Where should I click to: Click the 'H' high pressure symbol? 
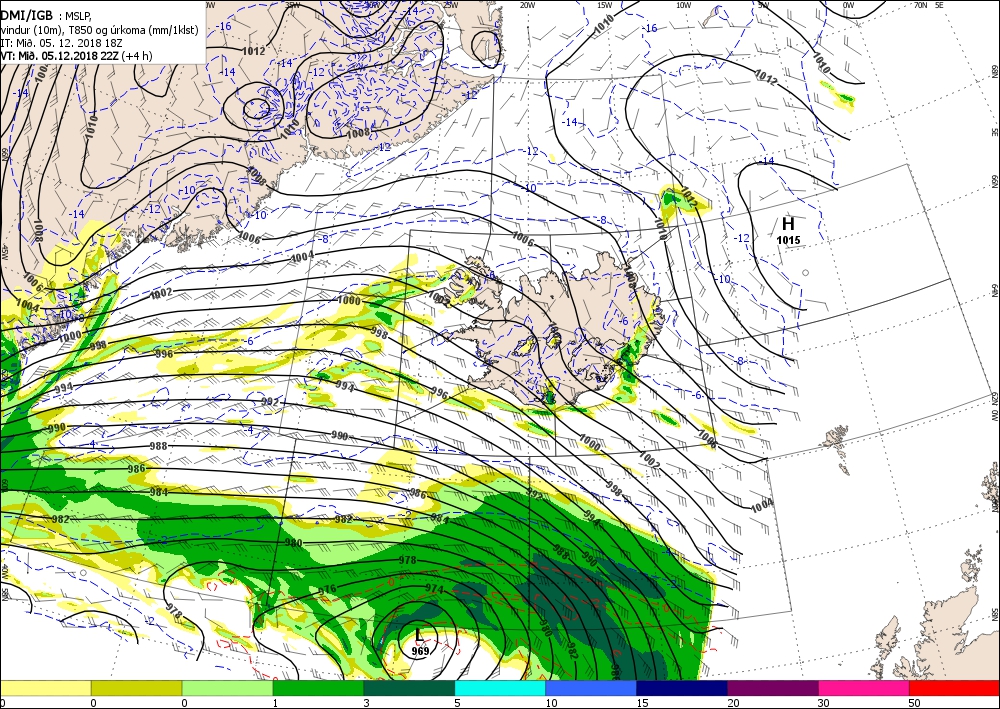[788, 224]
